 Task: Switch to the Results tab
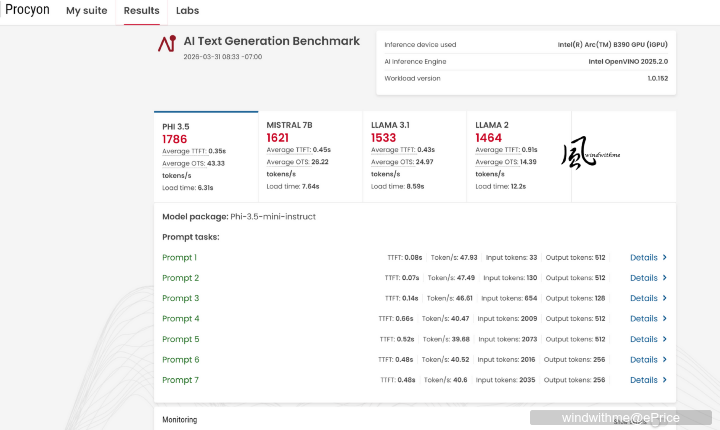(141, 11)
